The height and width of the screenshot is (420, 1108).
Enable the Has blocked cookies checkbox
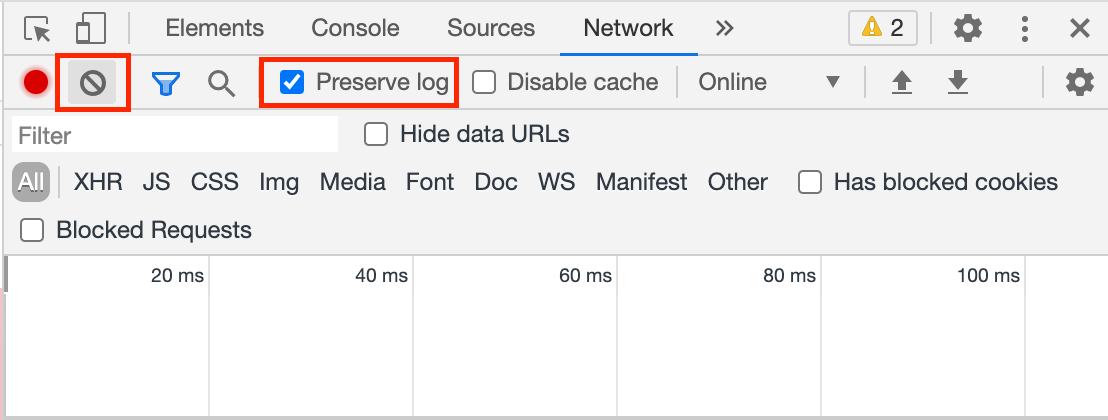(810, 182)
